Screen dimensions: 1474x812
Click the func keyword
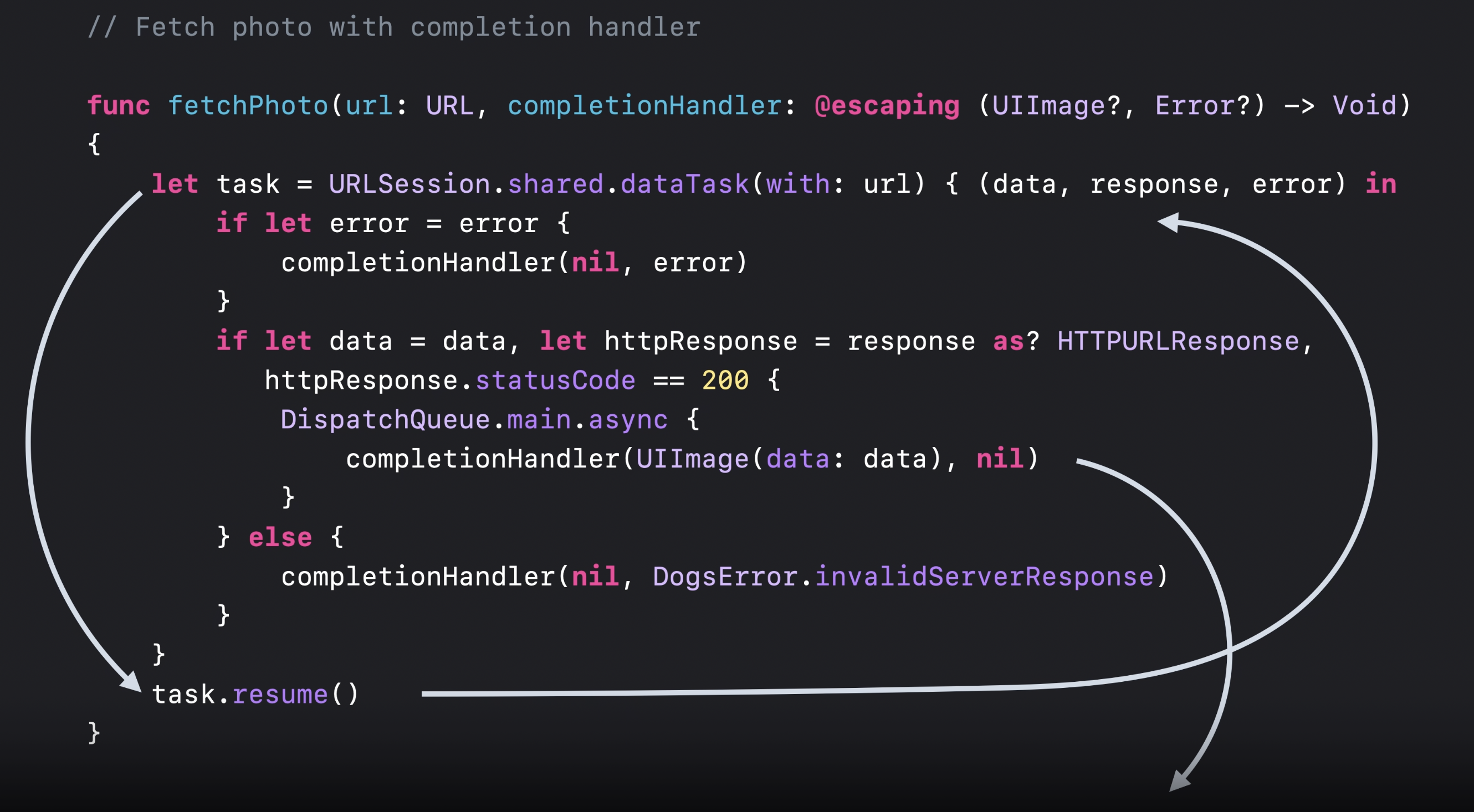point(119,106)
